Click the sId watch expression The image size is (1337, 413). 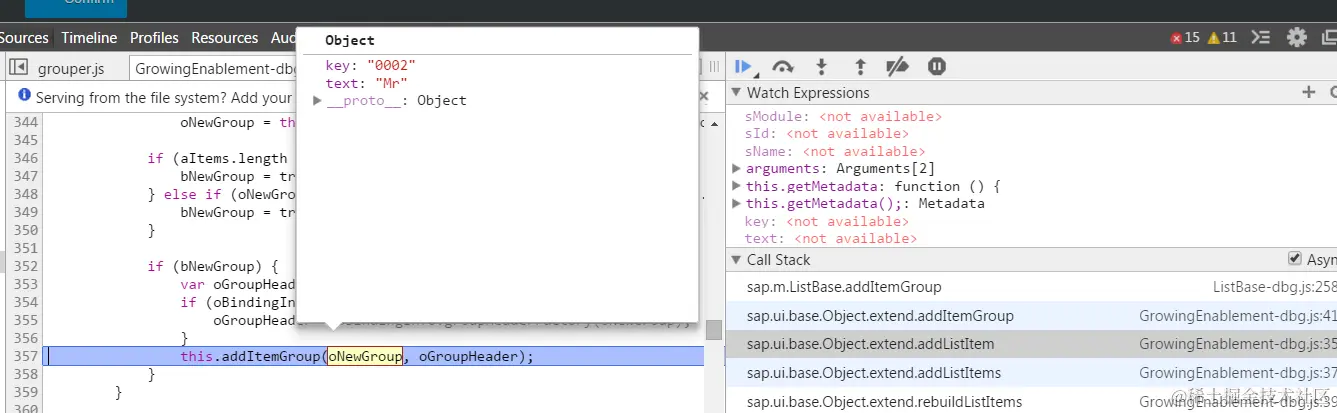[x=827, y=133]
